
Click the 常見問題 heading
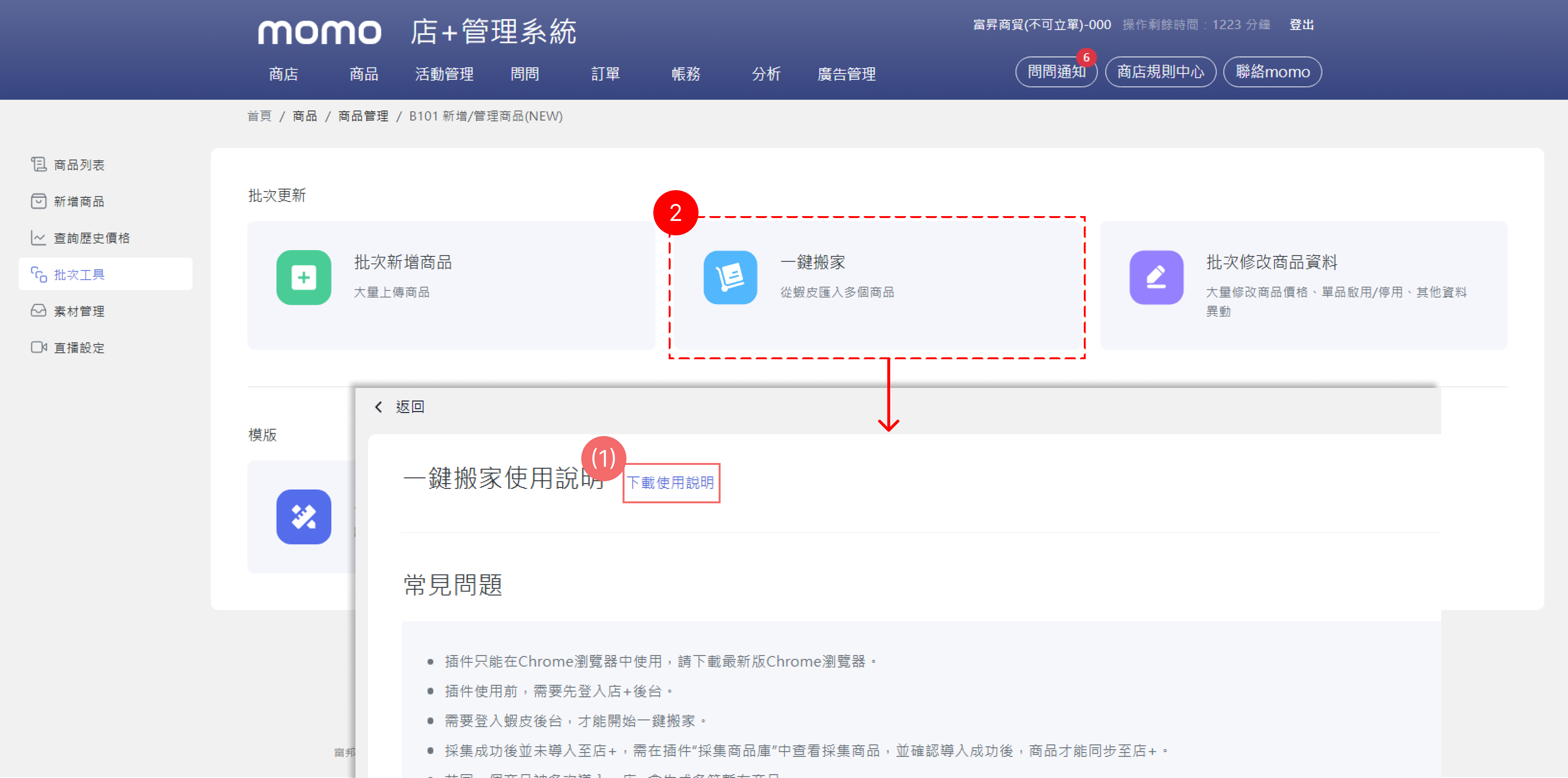tap(453, 585)
